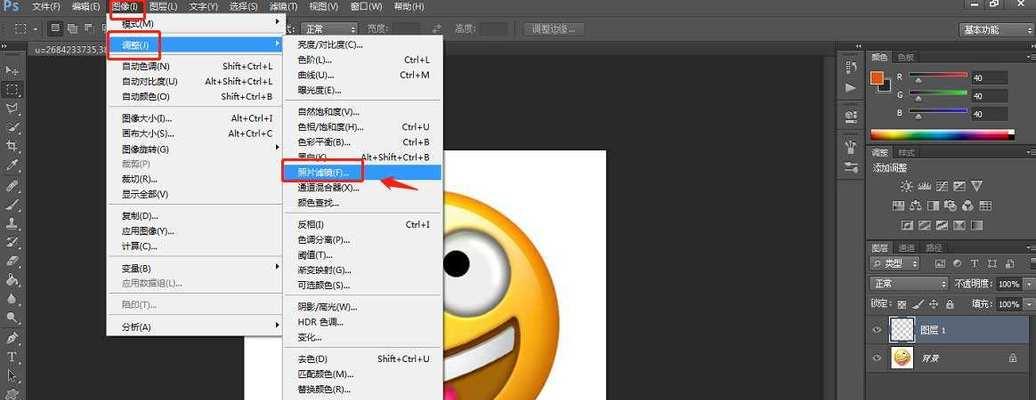Switch to the 路径 tab

934,248
